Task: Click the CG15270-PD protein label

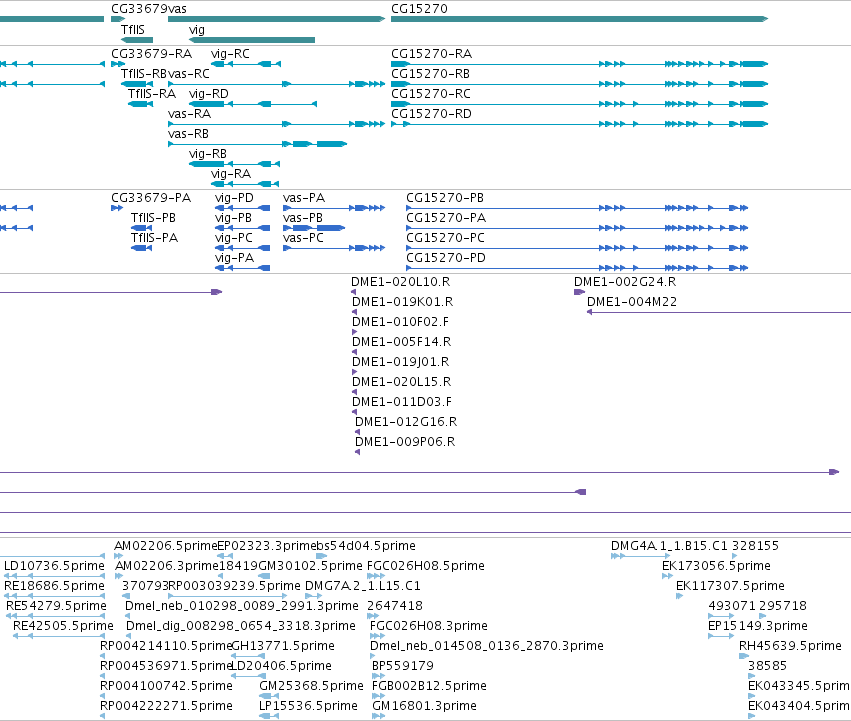Action: click(446, 258)
